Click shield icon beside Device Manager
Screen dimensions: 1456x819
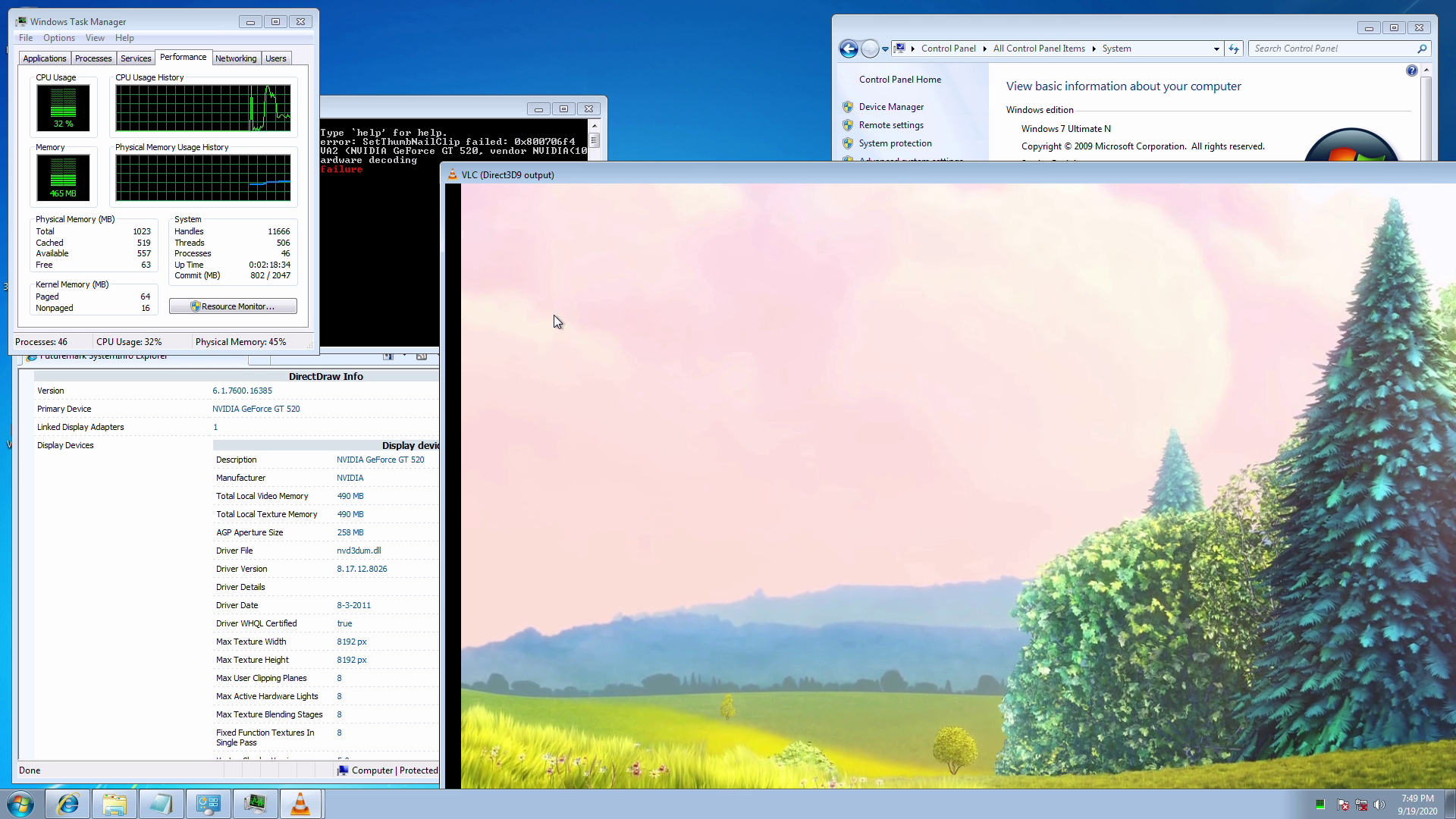coord(848,107)
